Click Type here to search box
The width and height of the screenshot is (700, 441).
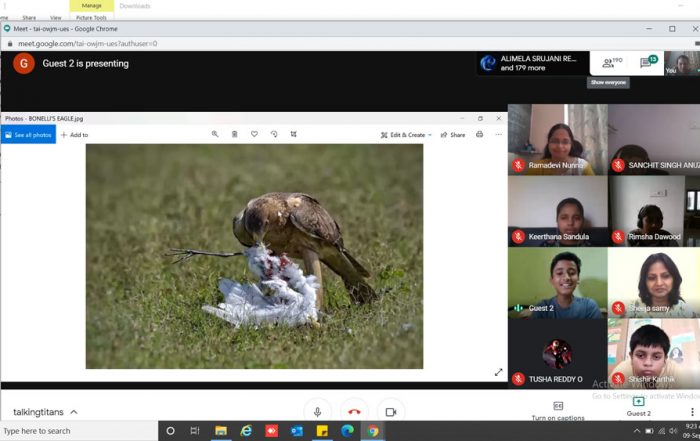[79, 431]
